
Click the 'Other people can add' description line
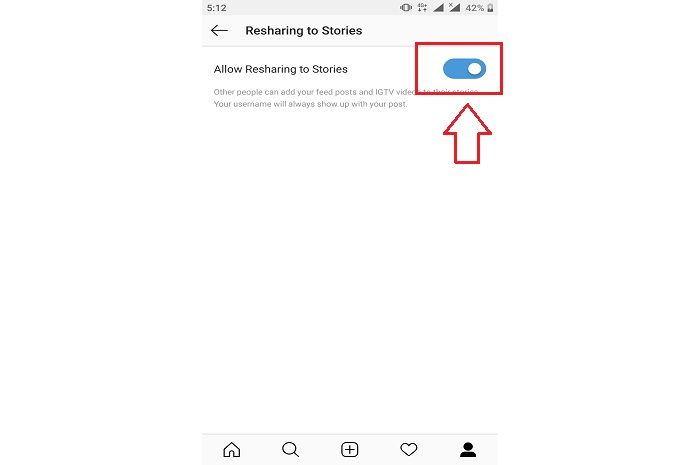point(346,92)
